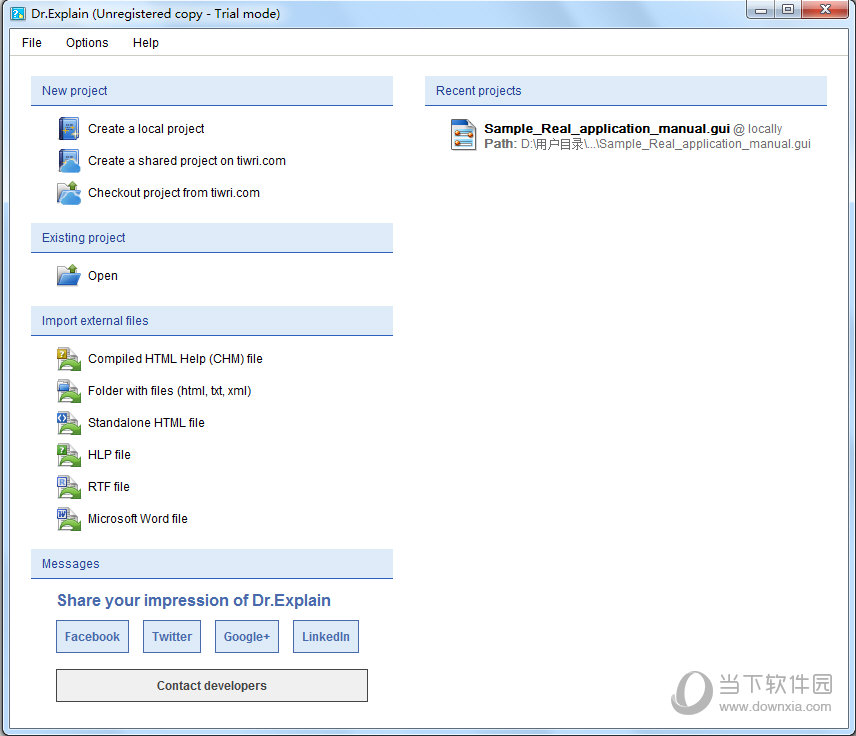
Task: Share on Google+
Action: pyautogui.click(x=247, y=637)
